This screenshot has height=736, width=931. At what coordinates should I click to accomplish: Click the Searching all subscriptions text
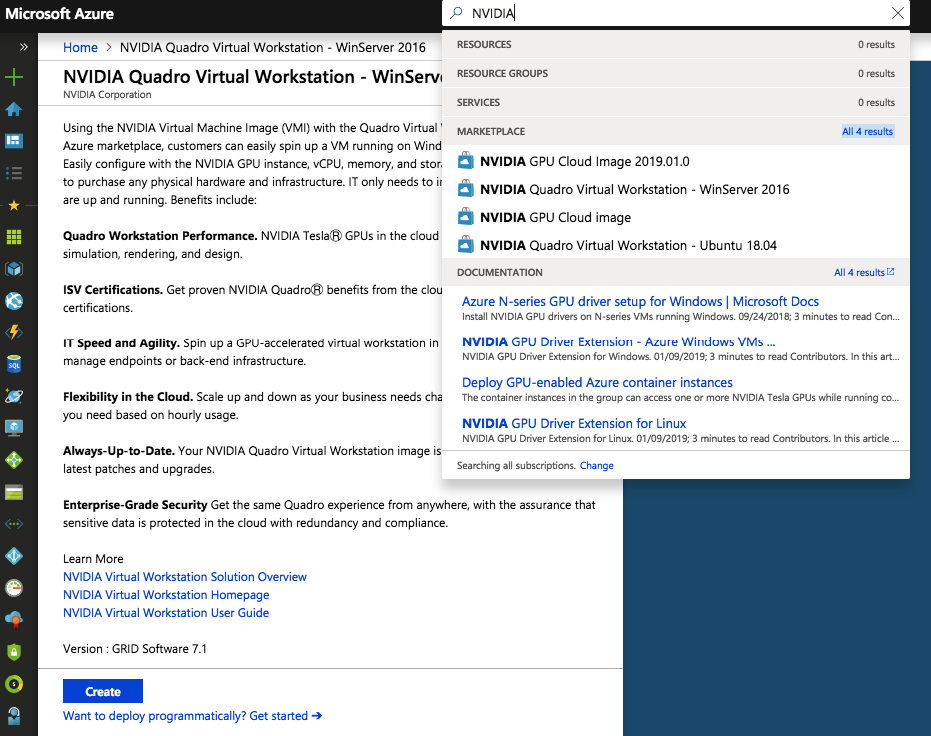516,466
